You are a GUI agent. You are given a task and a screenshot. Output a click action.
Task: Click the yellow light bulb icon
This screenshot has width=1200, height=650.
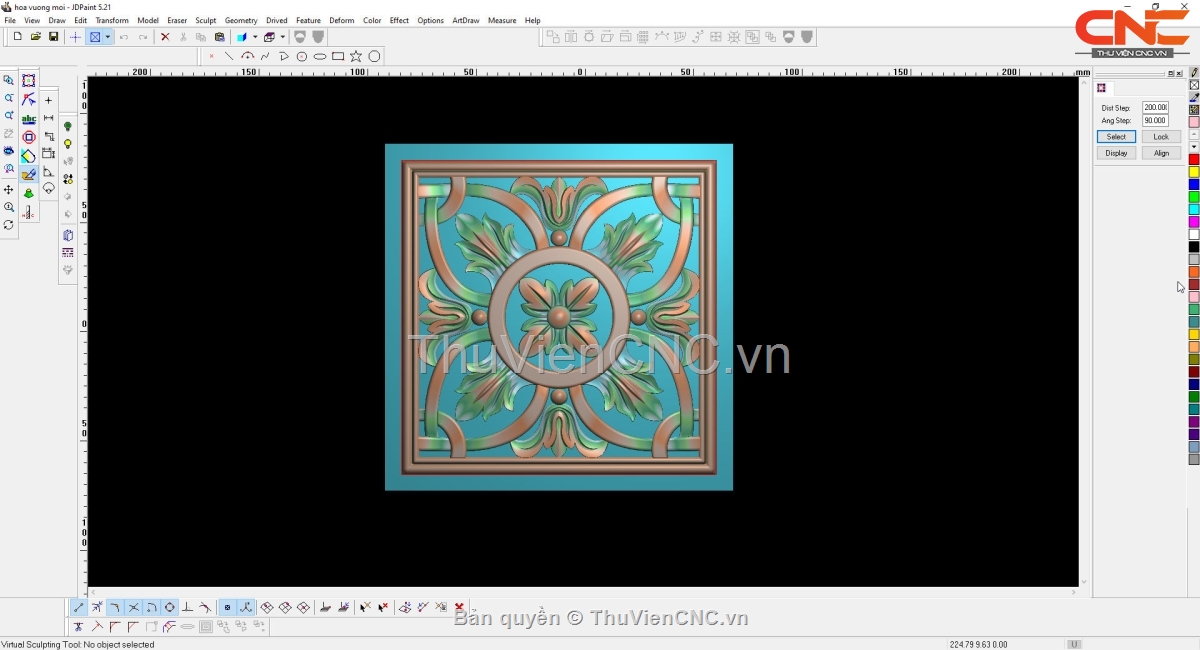click(x=68, y=145)
